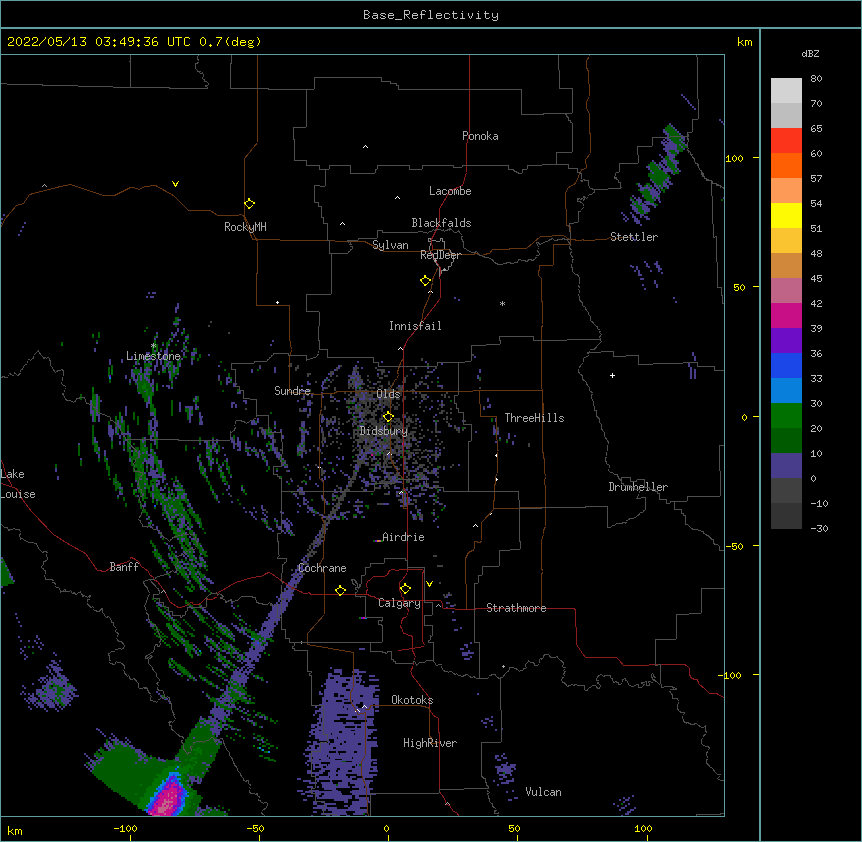Image resolution: width=862 pixels, height=842 pixels.
Task: Click the yellow V marker east of Calgary
Action: pyautogui.click(x=429, y=584)
